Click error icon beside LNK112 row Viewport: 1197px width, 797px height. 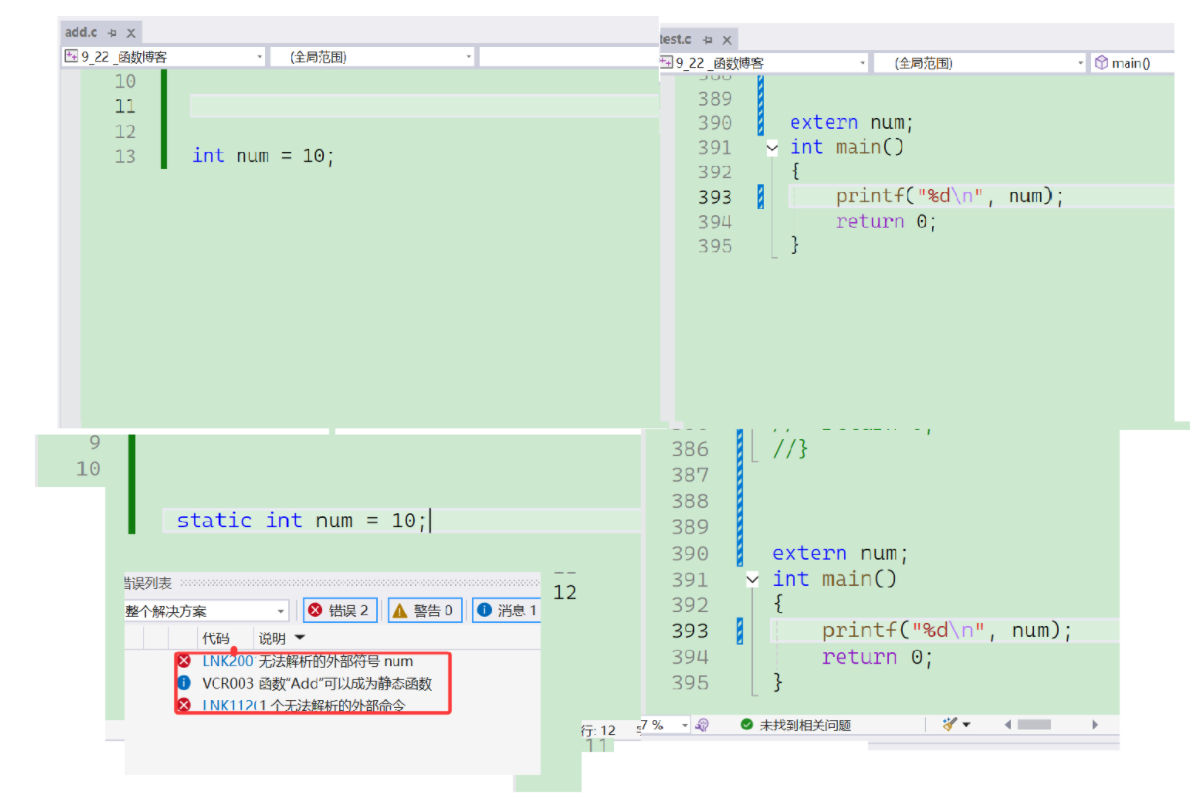184,705
